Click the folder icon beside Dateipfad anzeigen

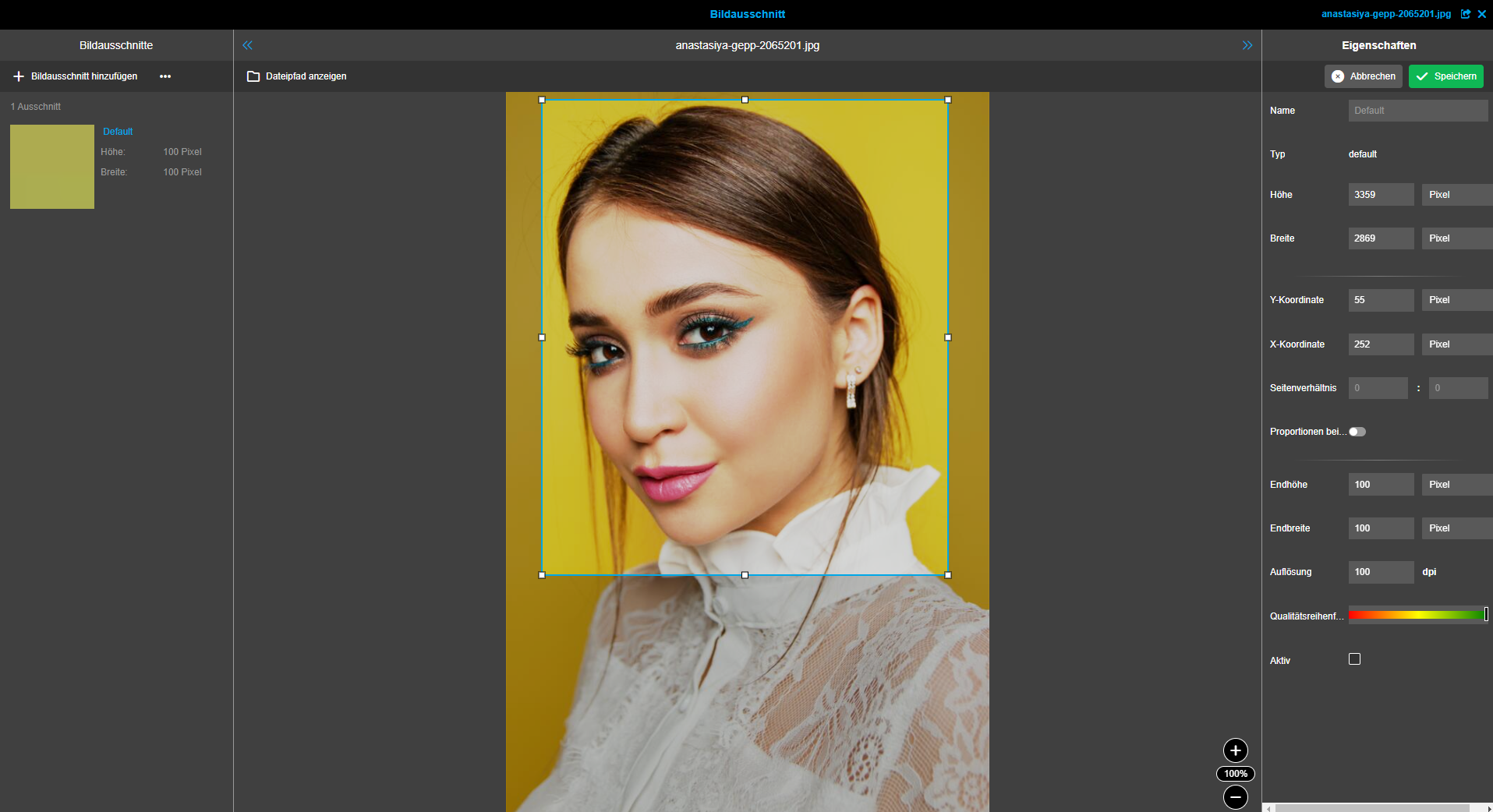coord(254,76)
